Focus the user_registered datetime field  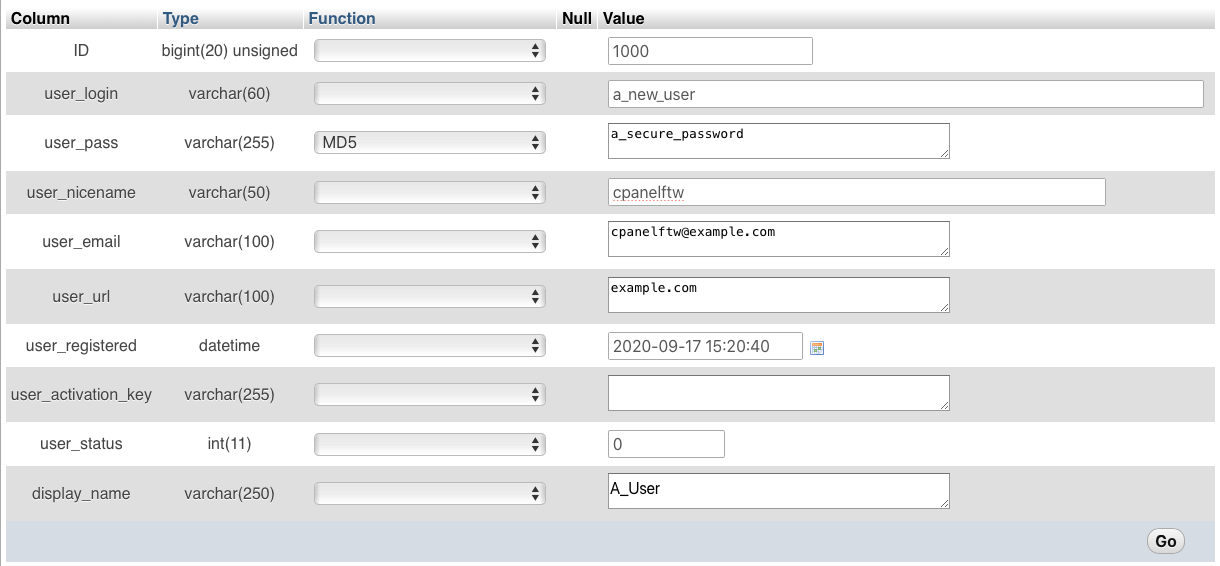click(705, 346)
